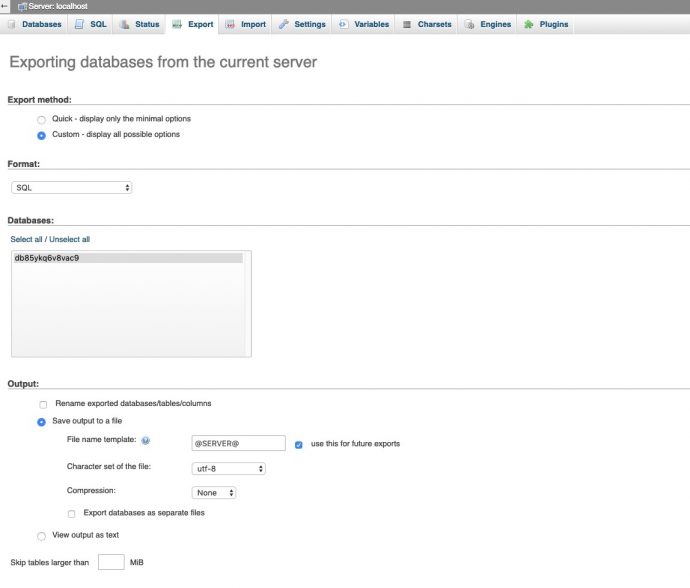Click the databases list scrollbar
The width and height of the screenshot is (690, 588).
coord(247,304)
